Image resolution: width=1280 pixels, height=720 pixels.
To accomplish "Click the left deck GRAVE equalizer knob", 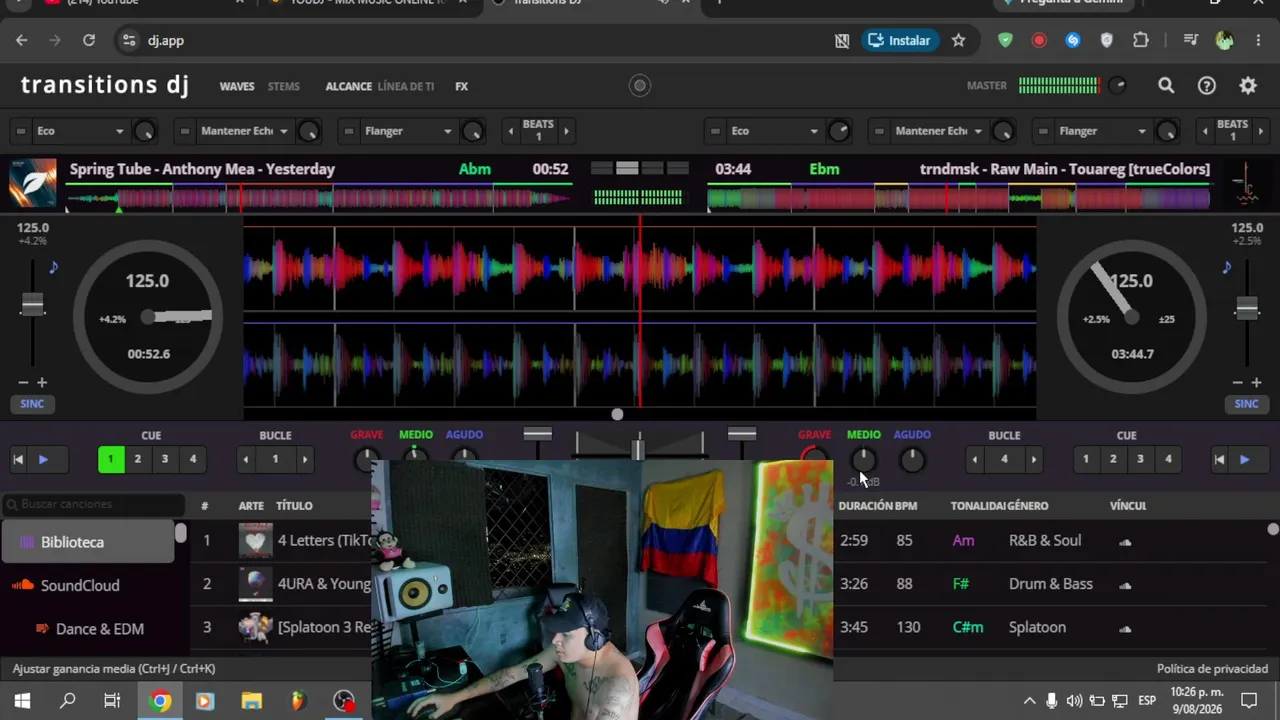I will 366,460.
